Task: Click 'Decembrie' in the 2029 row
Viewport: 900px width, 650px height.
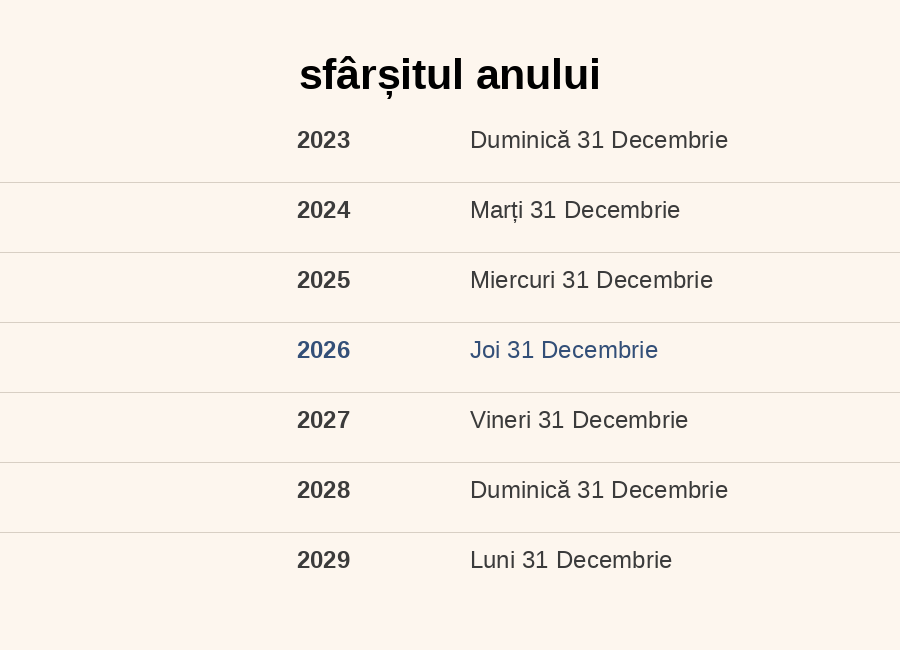Action: pyautogui.click(x=614, y=560)
